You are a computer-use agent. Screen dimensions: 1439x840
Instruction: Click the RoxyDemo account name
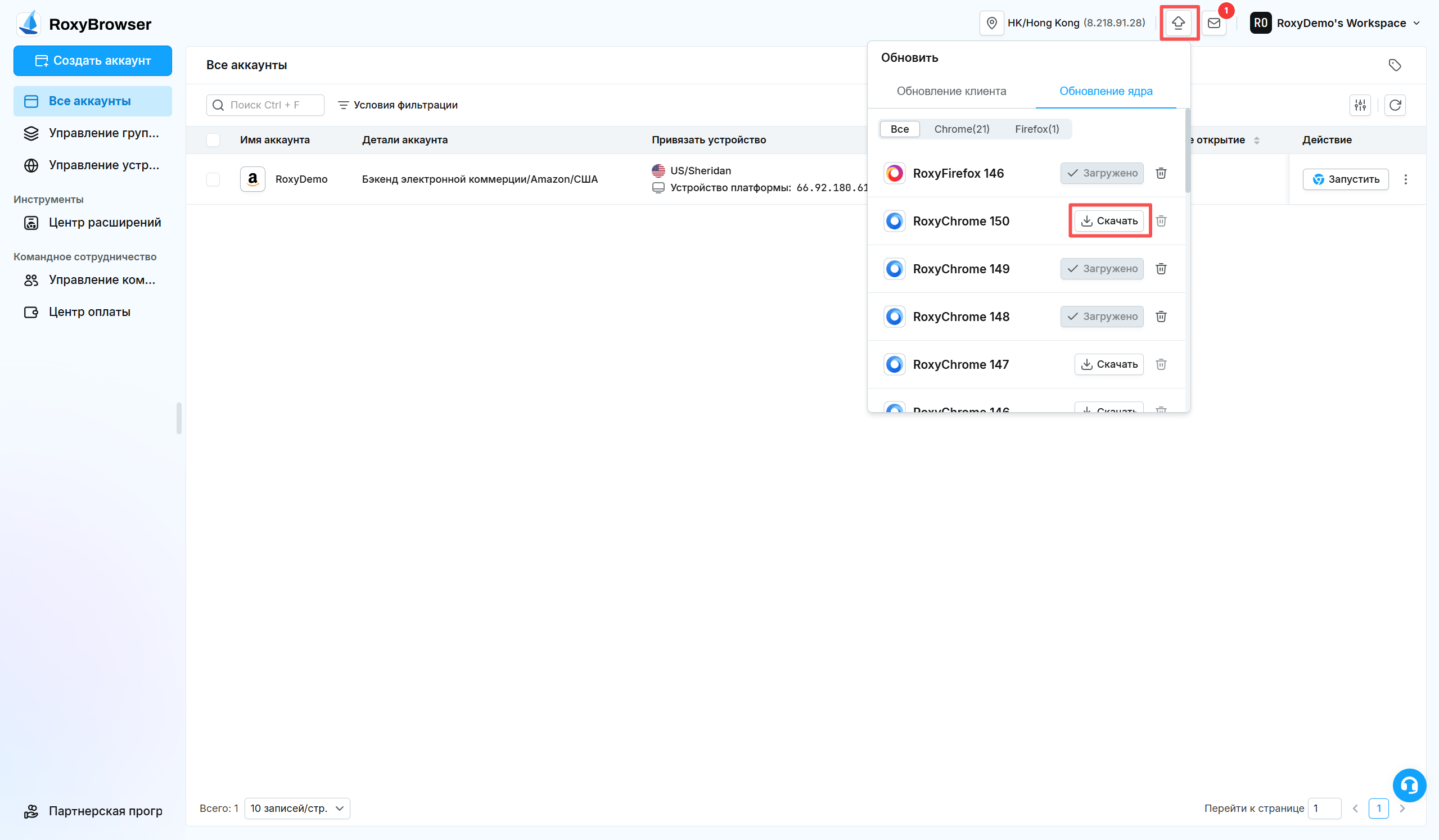tap(301, 179)
